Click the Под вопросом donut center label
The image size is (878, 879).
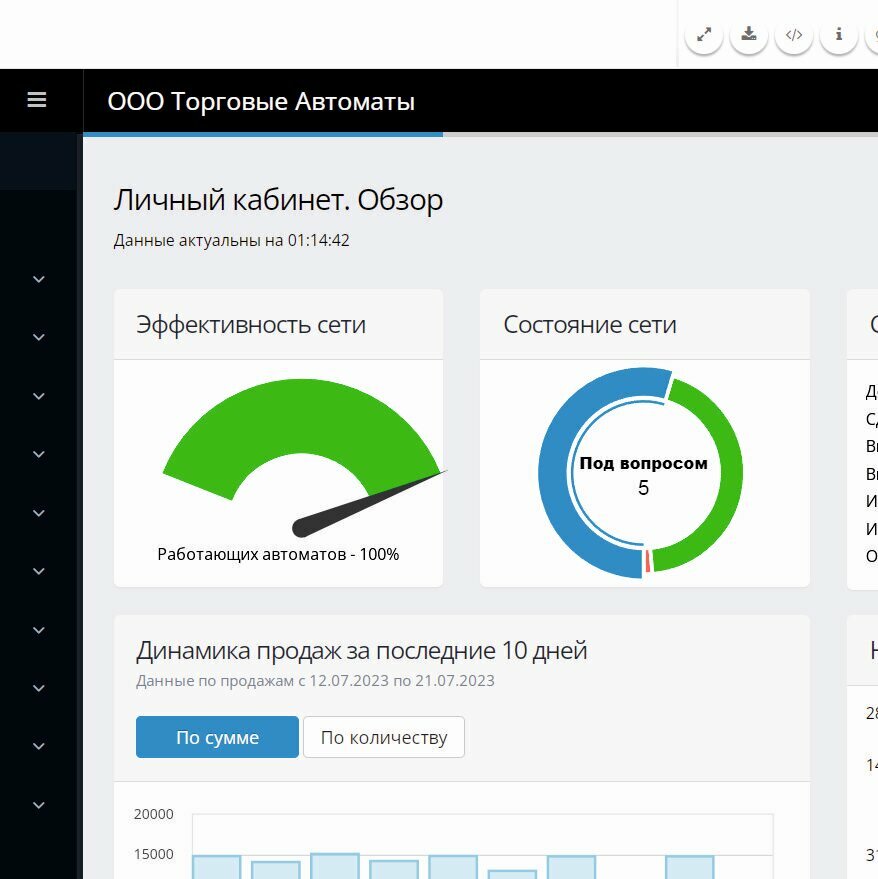643,464
